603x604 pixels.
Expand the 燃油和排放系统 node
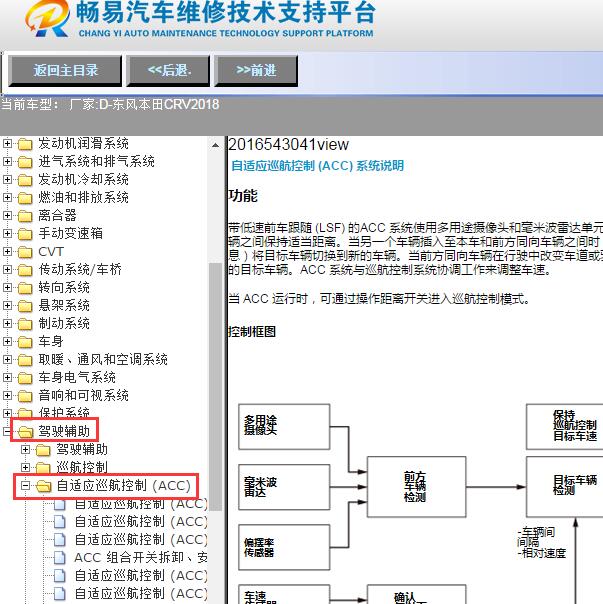pyautogui.click(x=7, y=198)
